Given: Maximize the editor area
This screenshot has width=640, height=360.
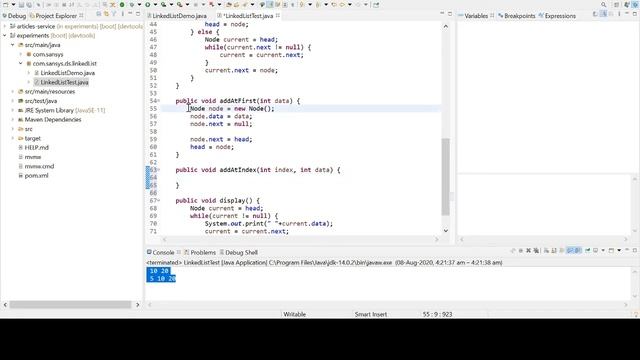Looking at the screenshot, I should (450, 14).
